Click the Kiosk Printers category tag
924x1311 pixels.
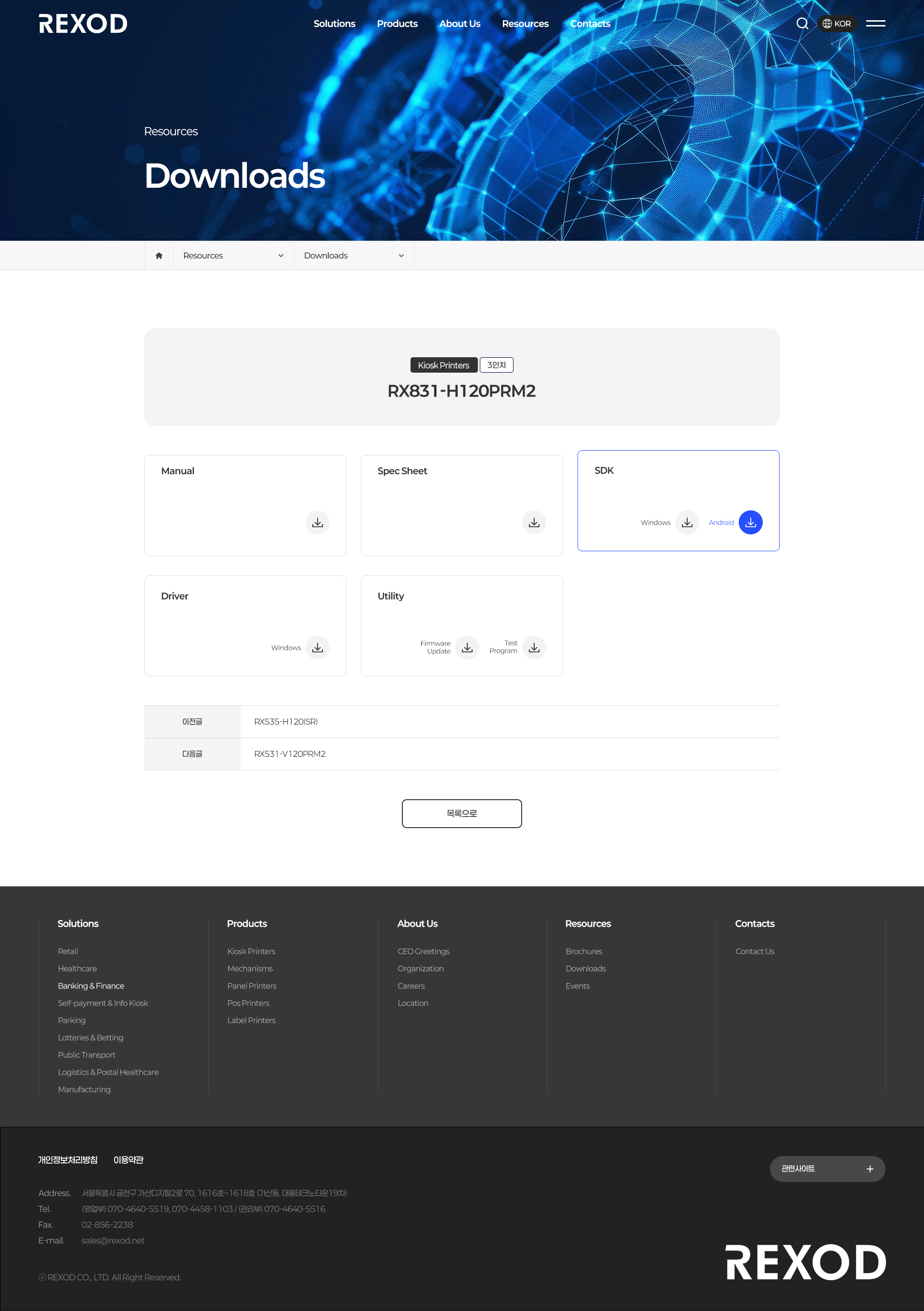point(443,365)
